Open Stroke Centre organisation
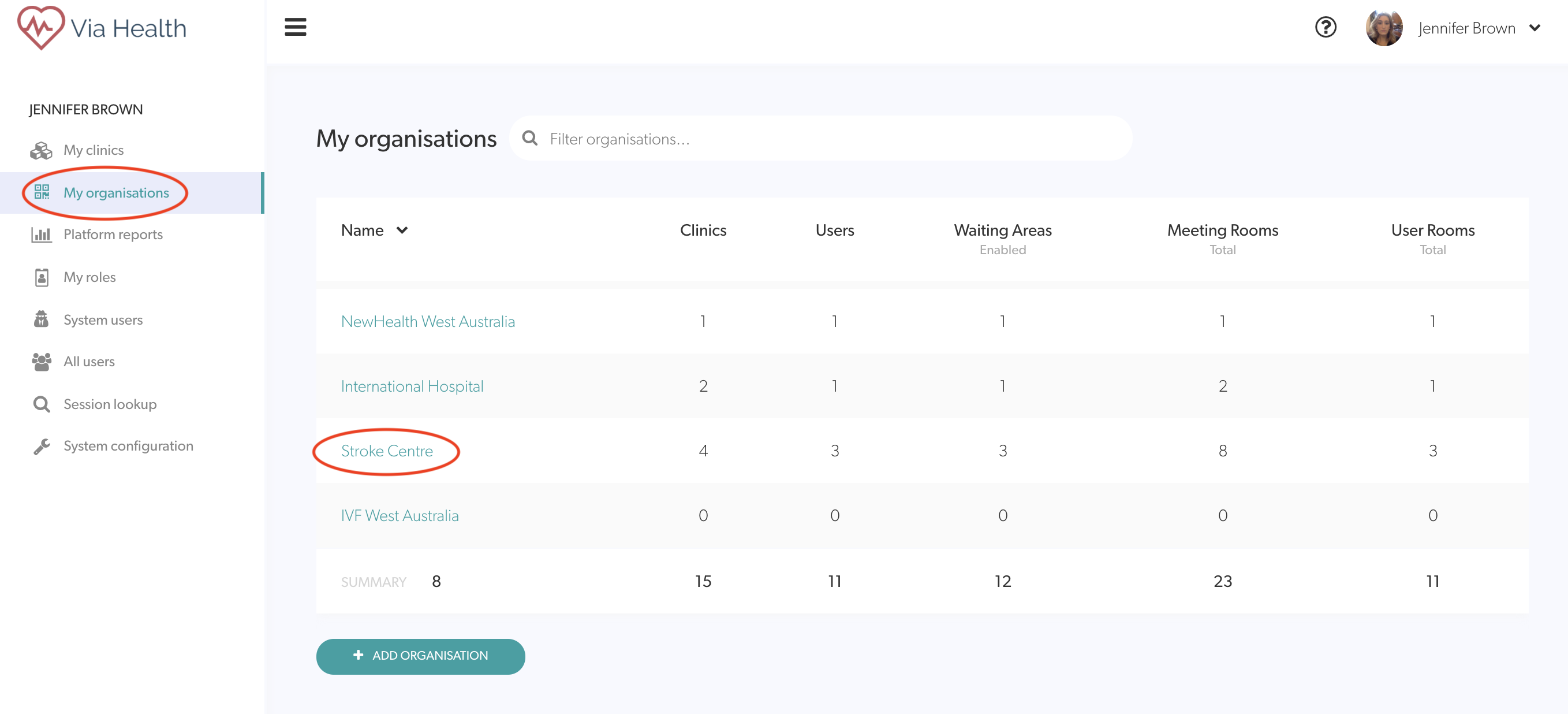The image size is (1568, 714). (387, 451)
